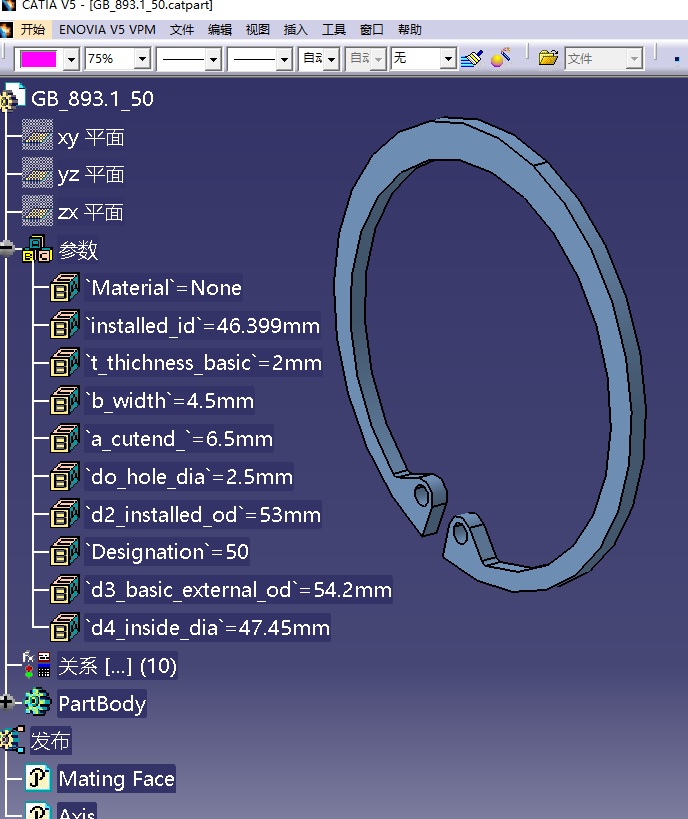The height and width of the screenshot is (819, 688).
Task: Open the 工具 menu
Action: (334, 30)
